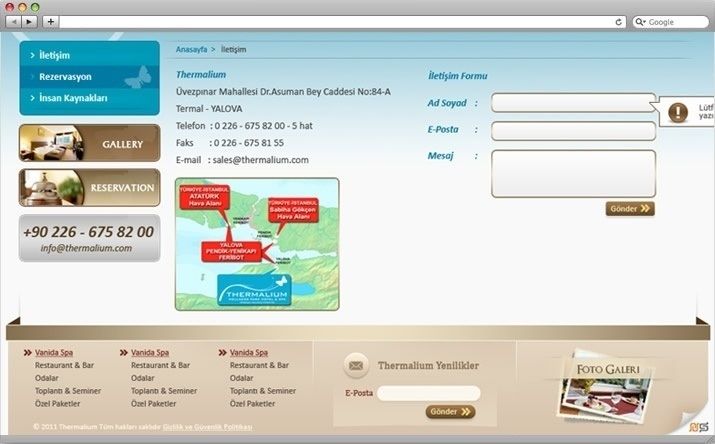Click Odalar in the first footer column
The width and height of the screenshot is (715, 444).
click(x=47, y=378)
